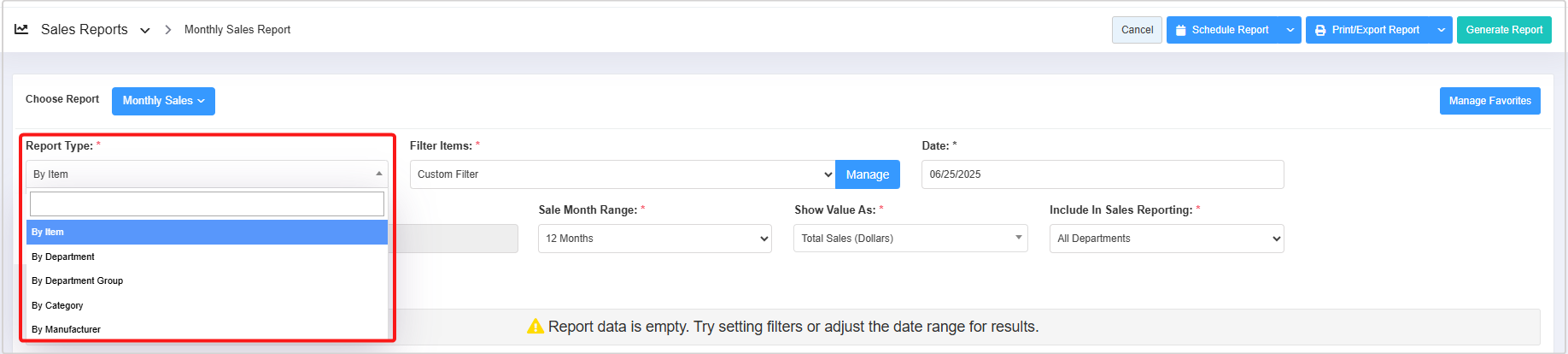Viewport: 1568px width, 354px height.
Task: Click the Date input field
Action: [1102, 174]
